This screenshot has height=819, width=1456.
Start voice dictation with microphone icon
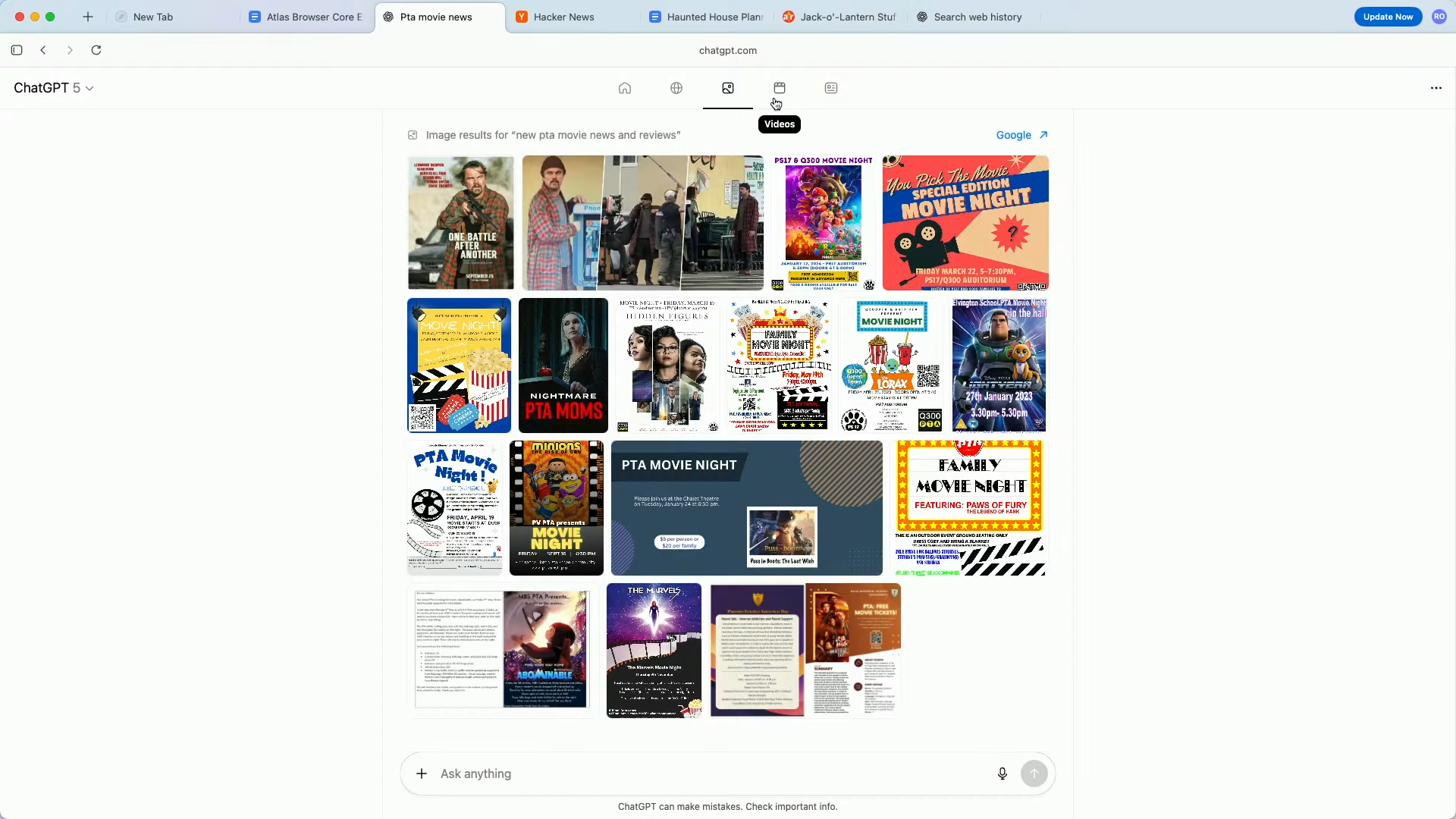click(1003, 773)
